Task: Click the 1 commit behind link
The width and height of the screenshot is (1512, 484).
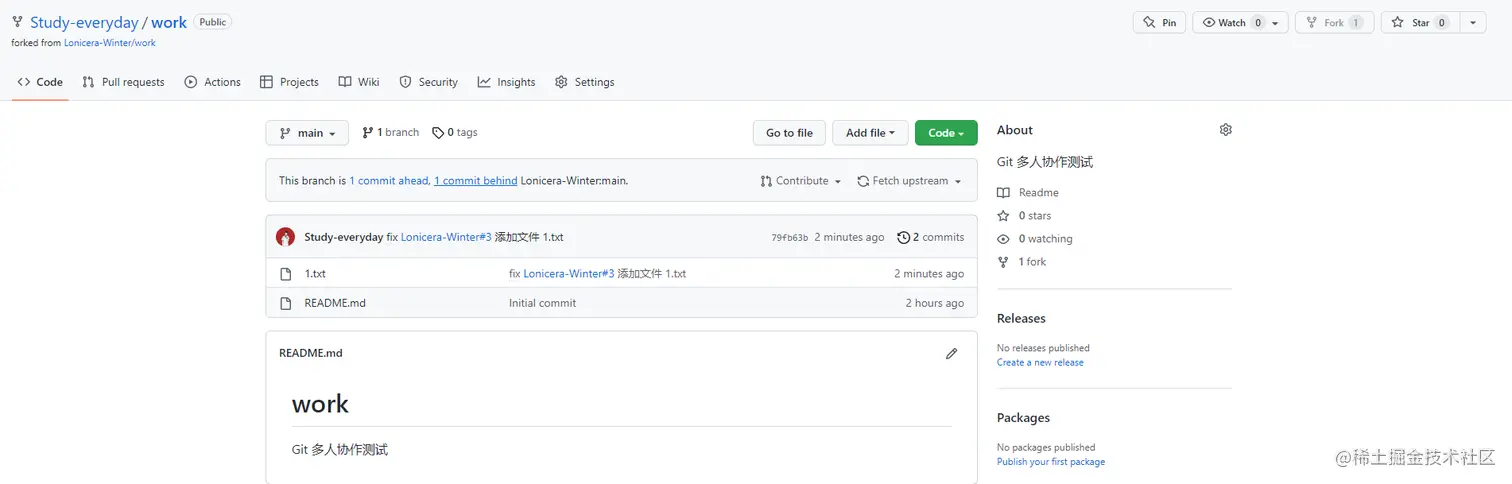Action: 476,181
